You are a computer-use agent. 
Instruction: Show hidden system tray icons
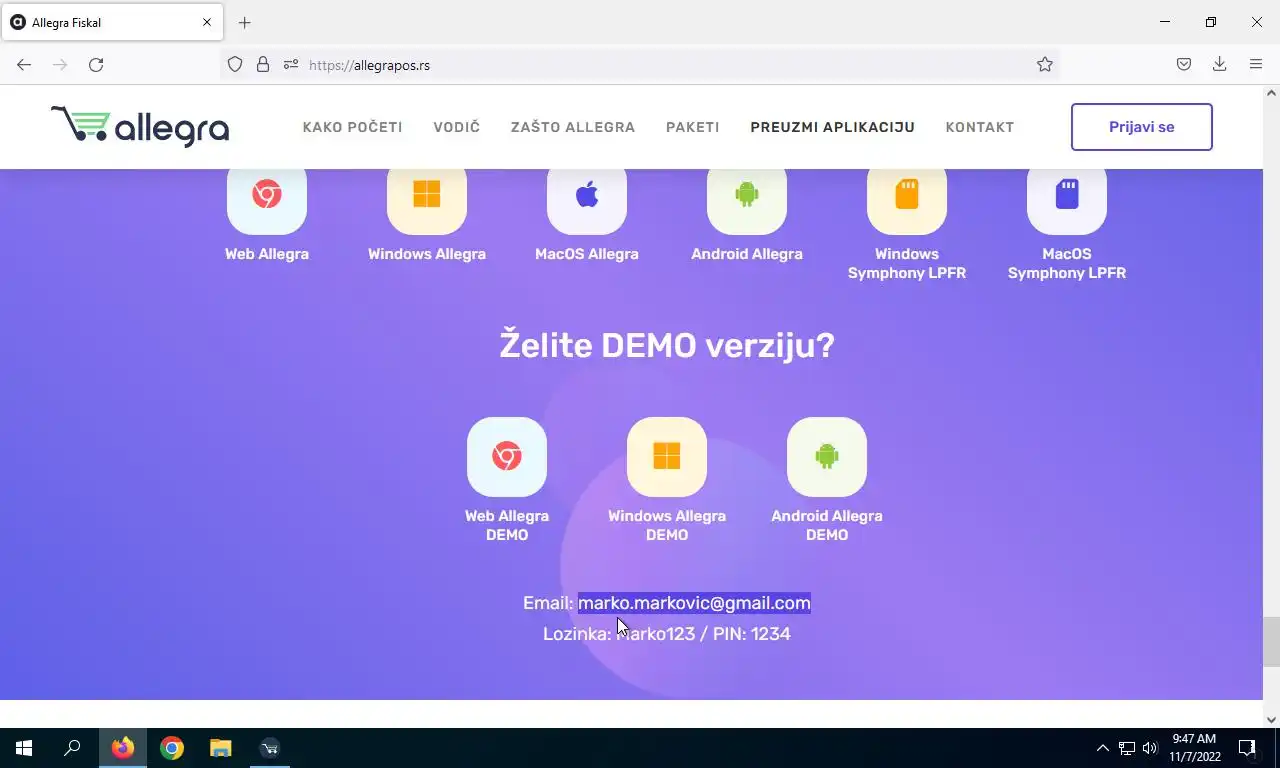coord(1103,748)
